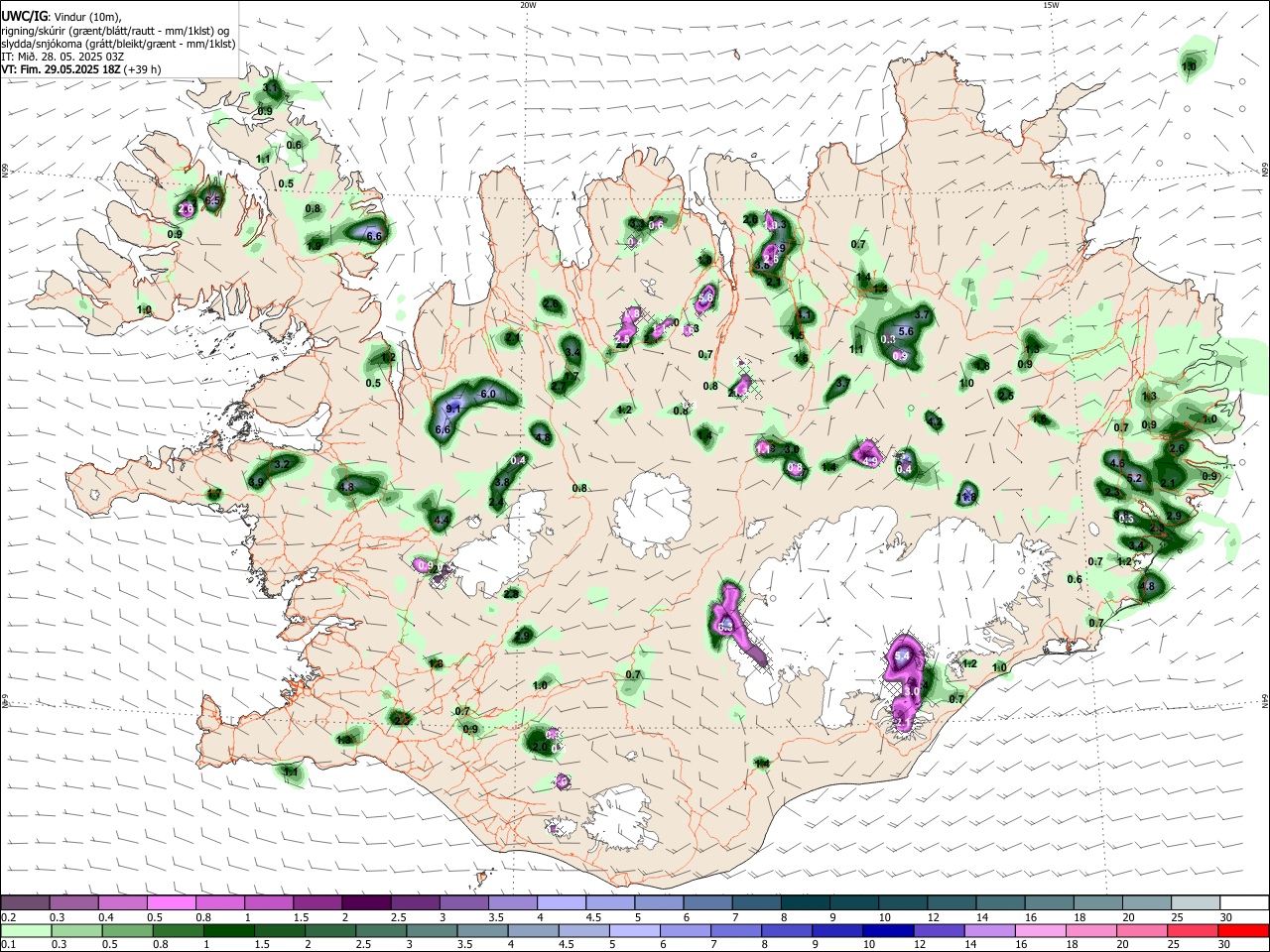Select the pale gray 25 mm snow swatch
The height and width of the screenshot is (952, 1270).
(x=1197, y=902)
